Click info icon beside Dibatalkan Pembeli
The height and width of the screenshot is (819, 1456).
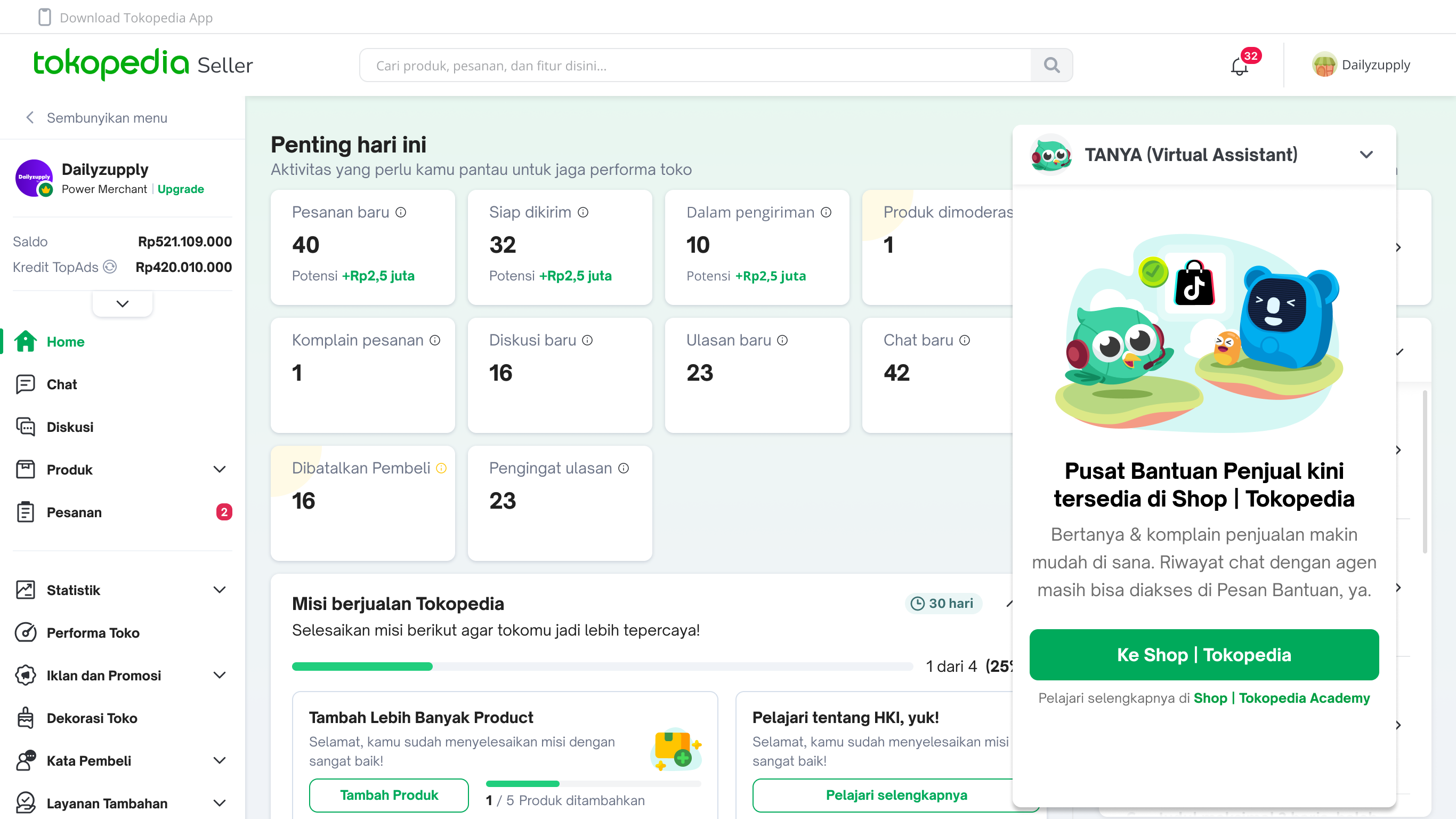[441, 468]
